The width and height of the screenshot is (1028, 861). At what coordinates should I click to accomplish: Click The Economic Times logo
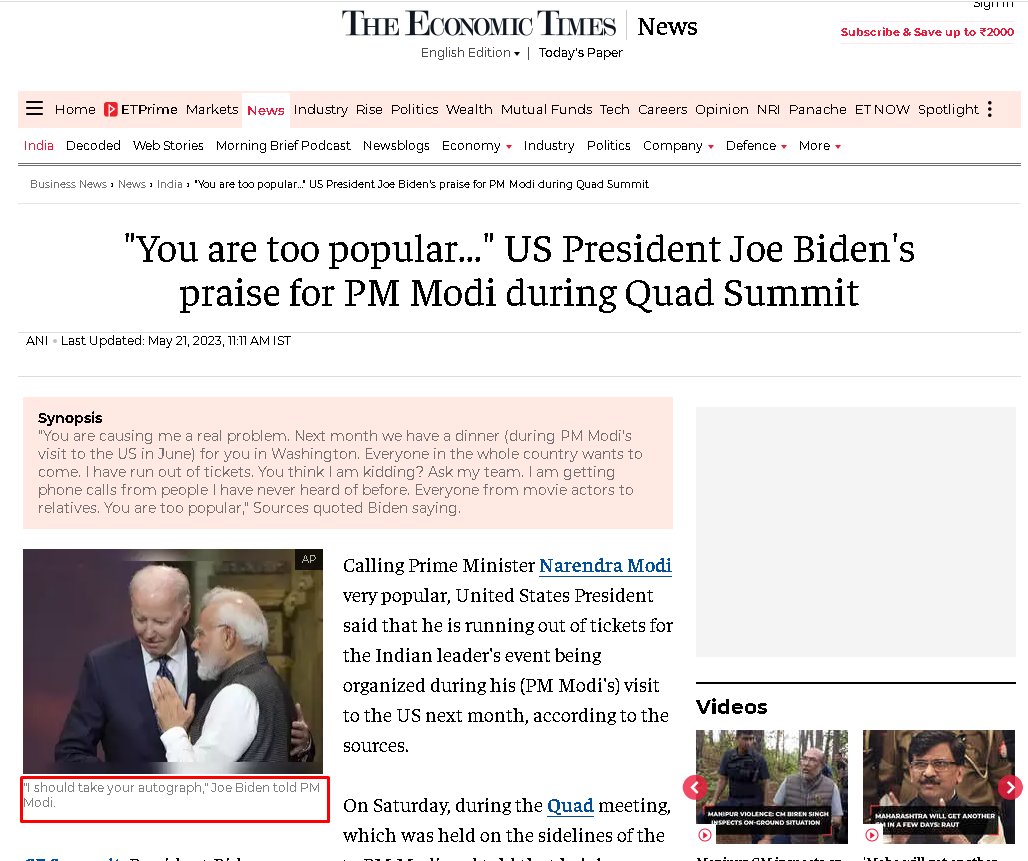click(x=479, y=24)
